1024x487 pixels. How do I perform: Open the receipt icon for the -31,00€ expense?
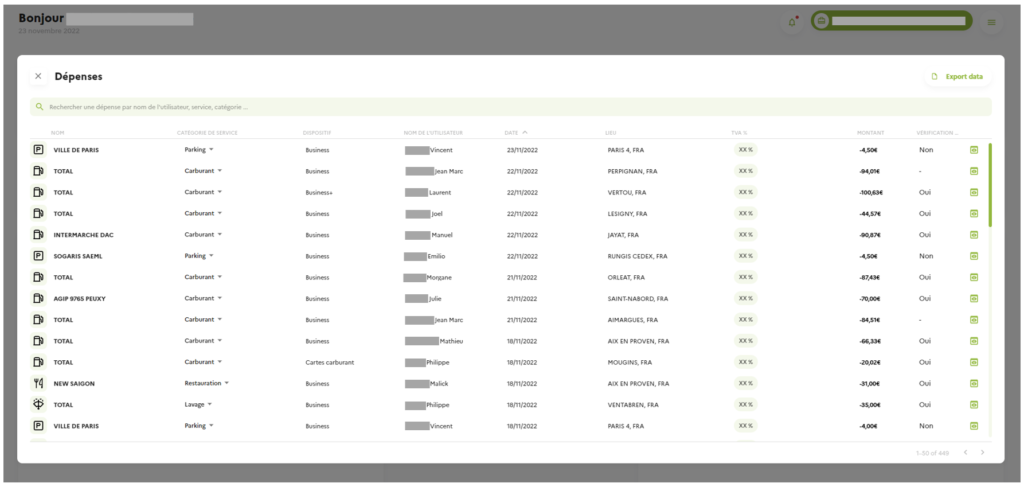(x=974, y=383)
